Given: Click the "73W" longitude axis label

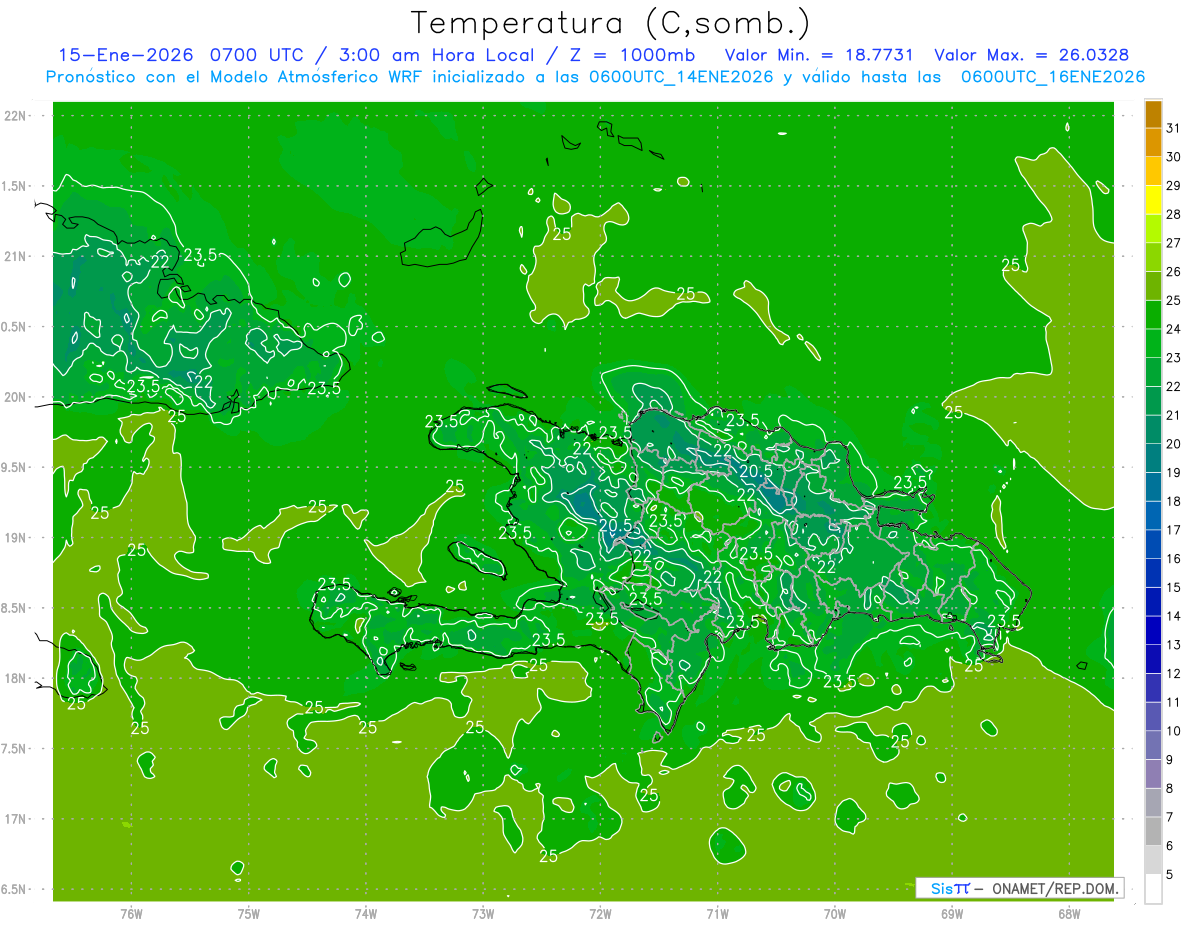Looking at the screenshot, I should pos(483,913).
